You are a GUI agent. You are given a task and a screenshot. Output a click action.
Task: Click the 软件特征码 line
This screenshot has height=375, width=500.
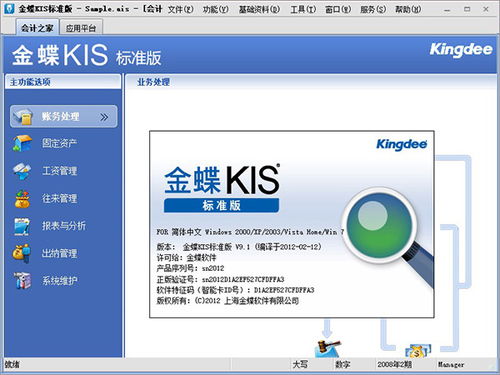[x=235, y=290]
